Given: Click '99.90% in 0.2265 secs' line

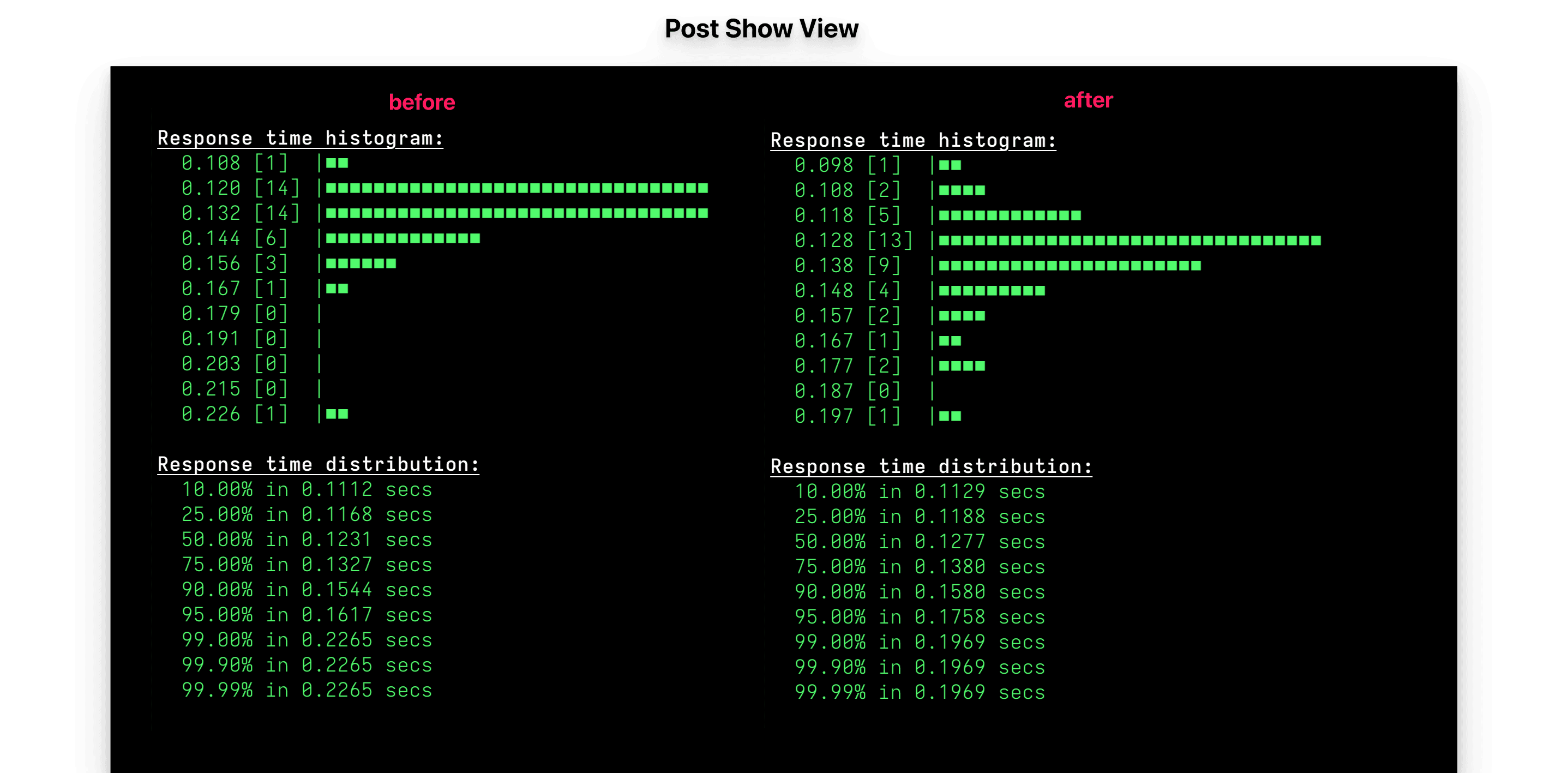Looking at the screenshot, I should pyautogui.click(x=307, y=666).
